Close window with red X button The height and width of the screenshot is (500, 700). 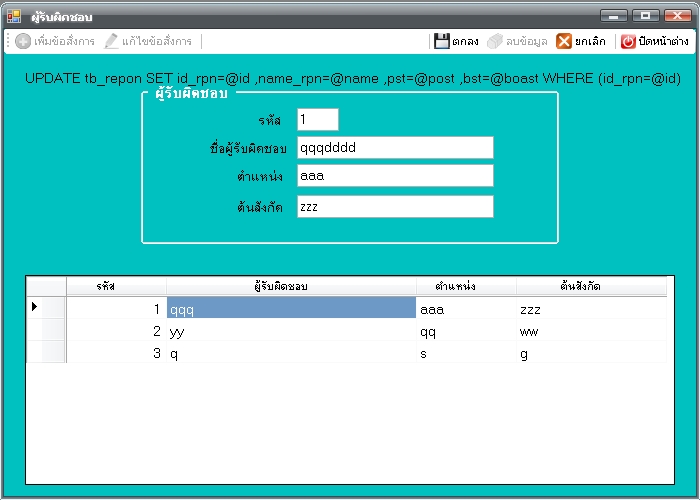[x=678, y=16]
